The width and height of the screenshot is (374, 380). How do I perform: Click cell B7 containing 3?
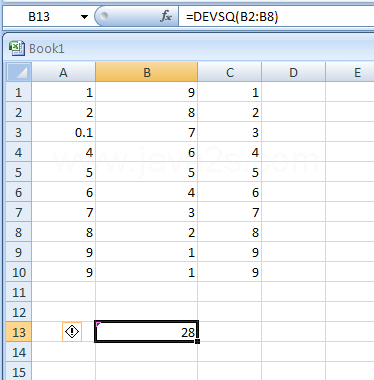click(x=147, y=212)
